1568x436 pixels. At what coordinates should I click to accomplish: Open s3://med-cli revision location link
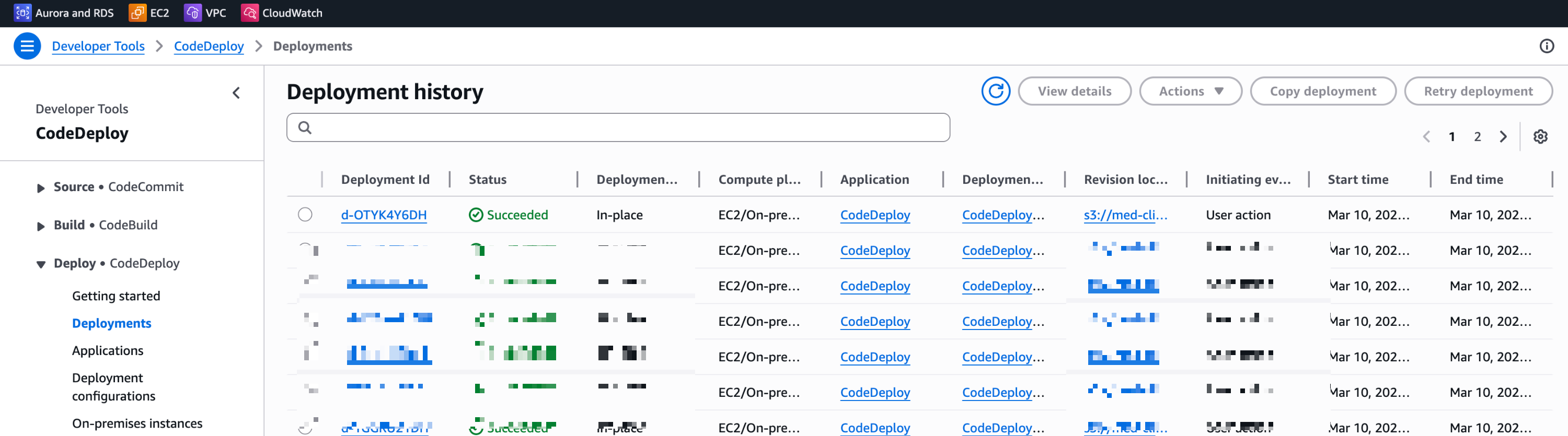(1125, 215)
